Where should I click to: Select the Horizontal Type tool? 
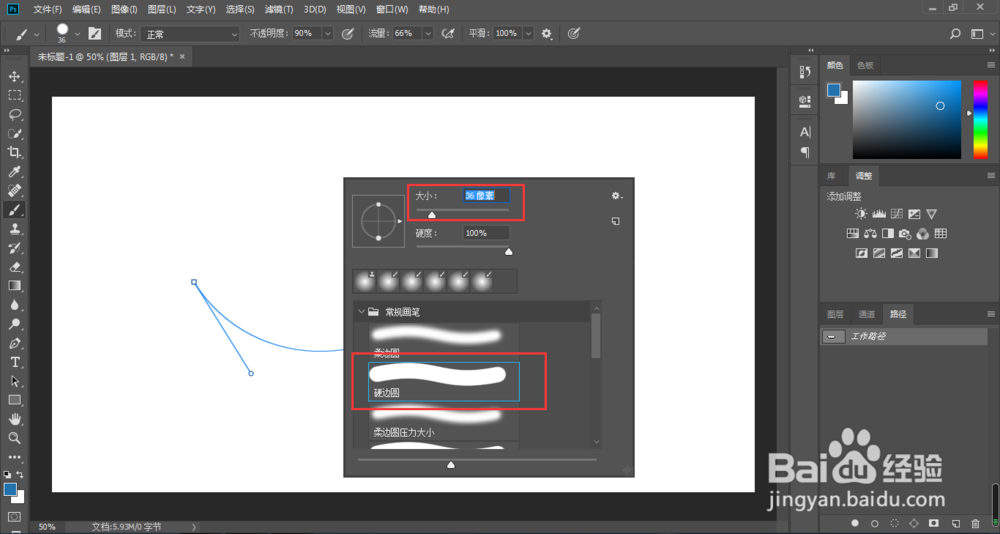click(x=15, y=362)
